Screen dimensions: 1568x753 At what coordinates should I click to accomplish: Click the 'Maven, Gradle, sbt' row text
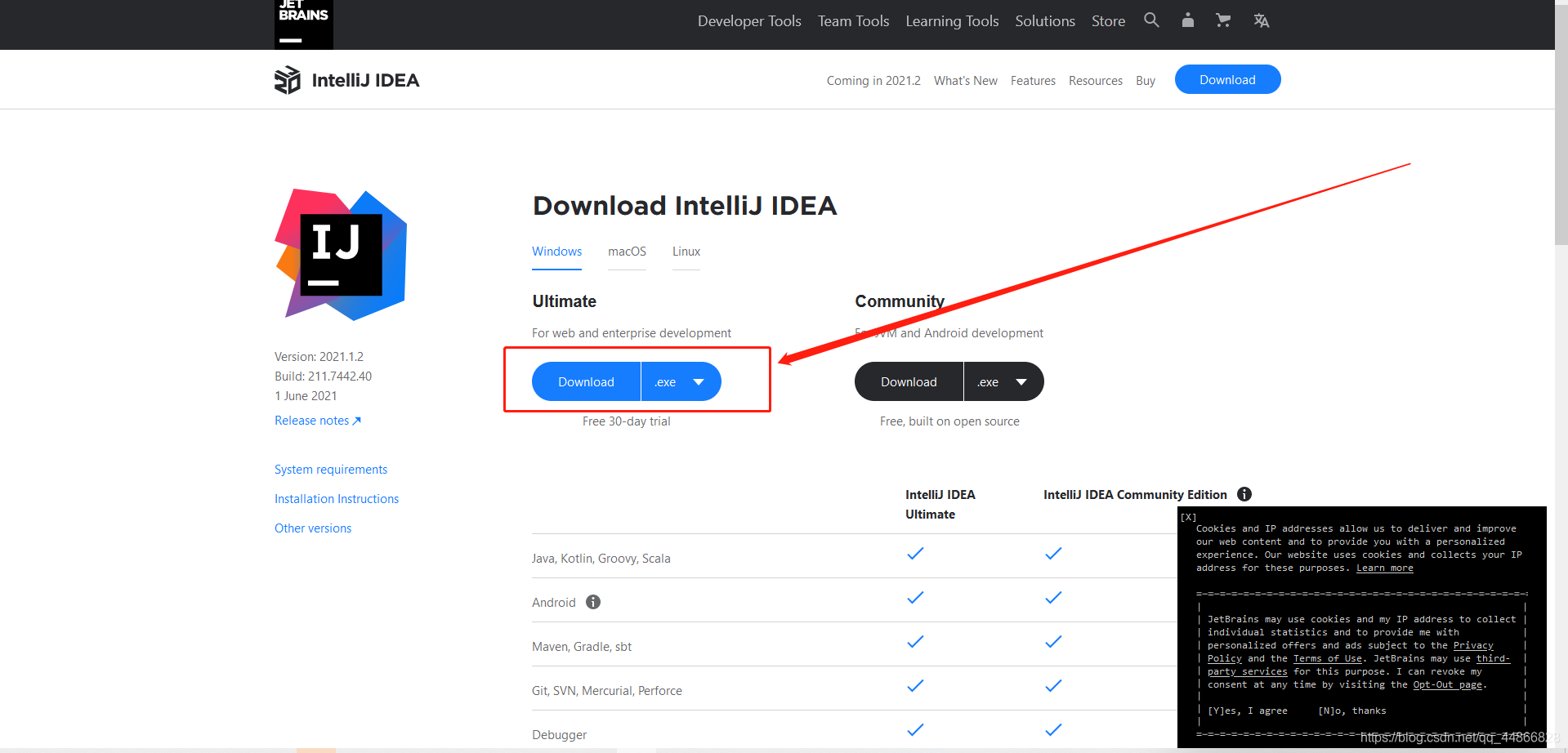(x=582, y=647)
